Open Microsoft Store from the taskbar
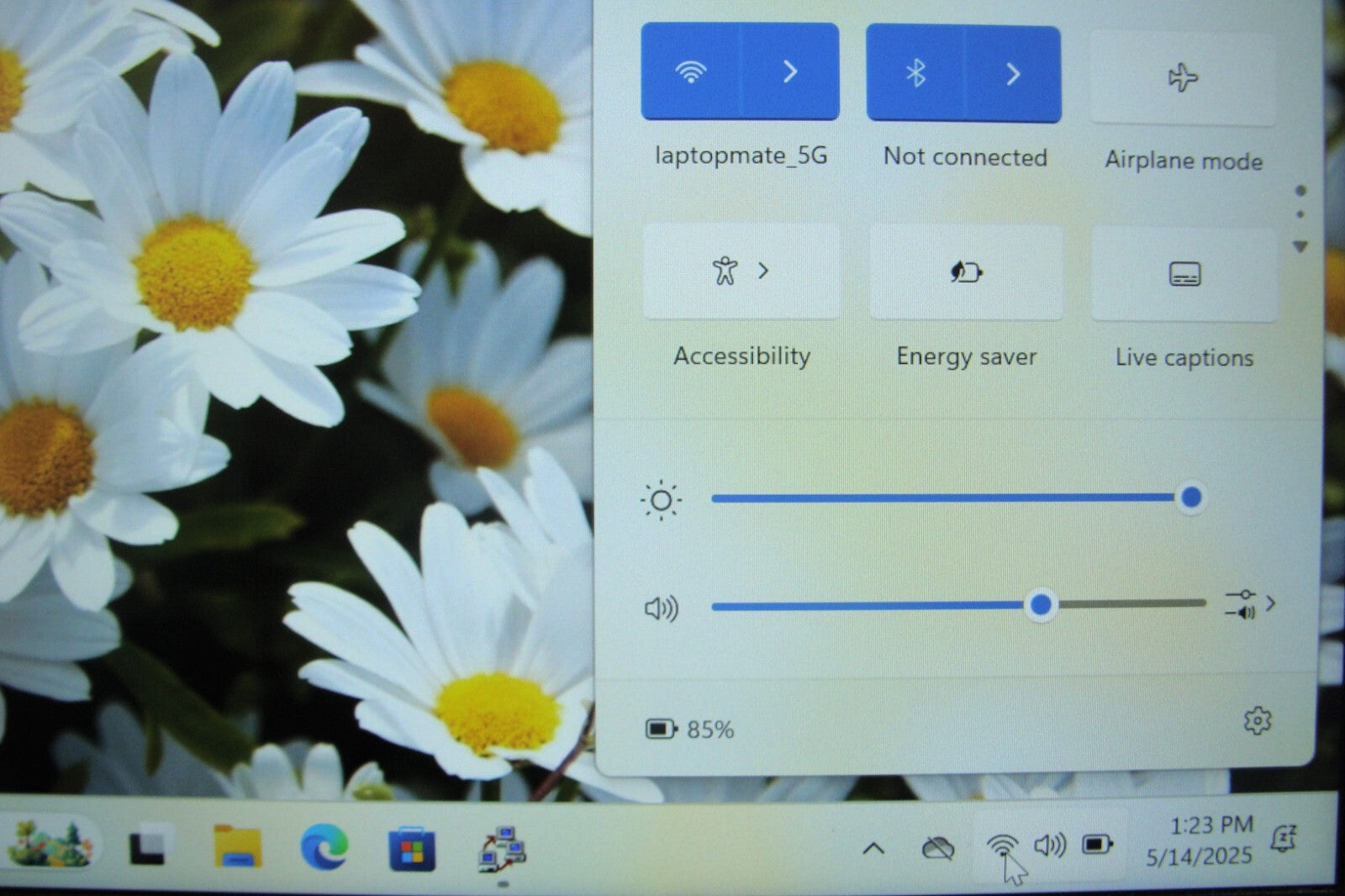 pyautogui.click(x=412, y=848)
